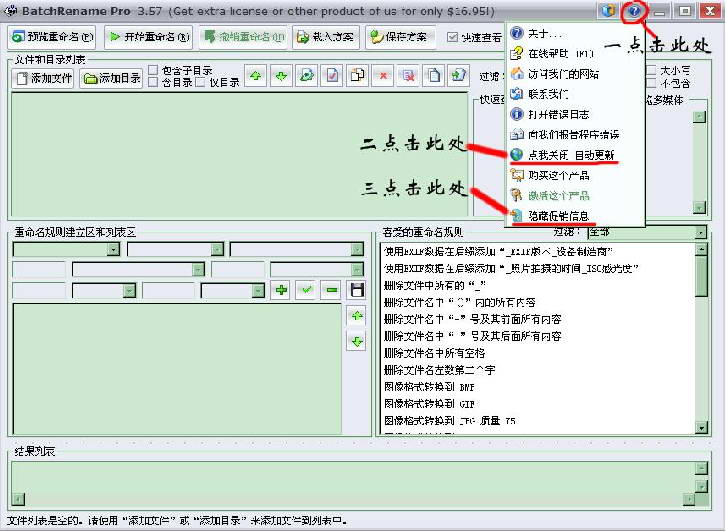Tick the 仅目录 checkbox
Image resolution: width=726 pixels, height=532 pixels.
(x=200, y=82)
